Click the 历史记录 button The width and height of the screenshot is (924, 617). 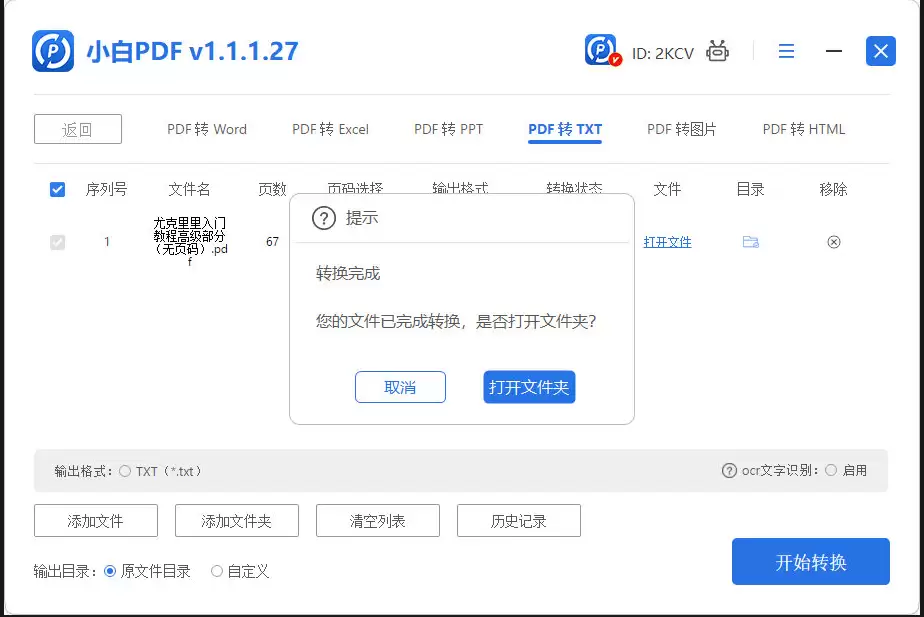click(518, 520)
